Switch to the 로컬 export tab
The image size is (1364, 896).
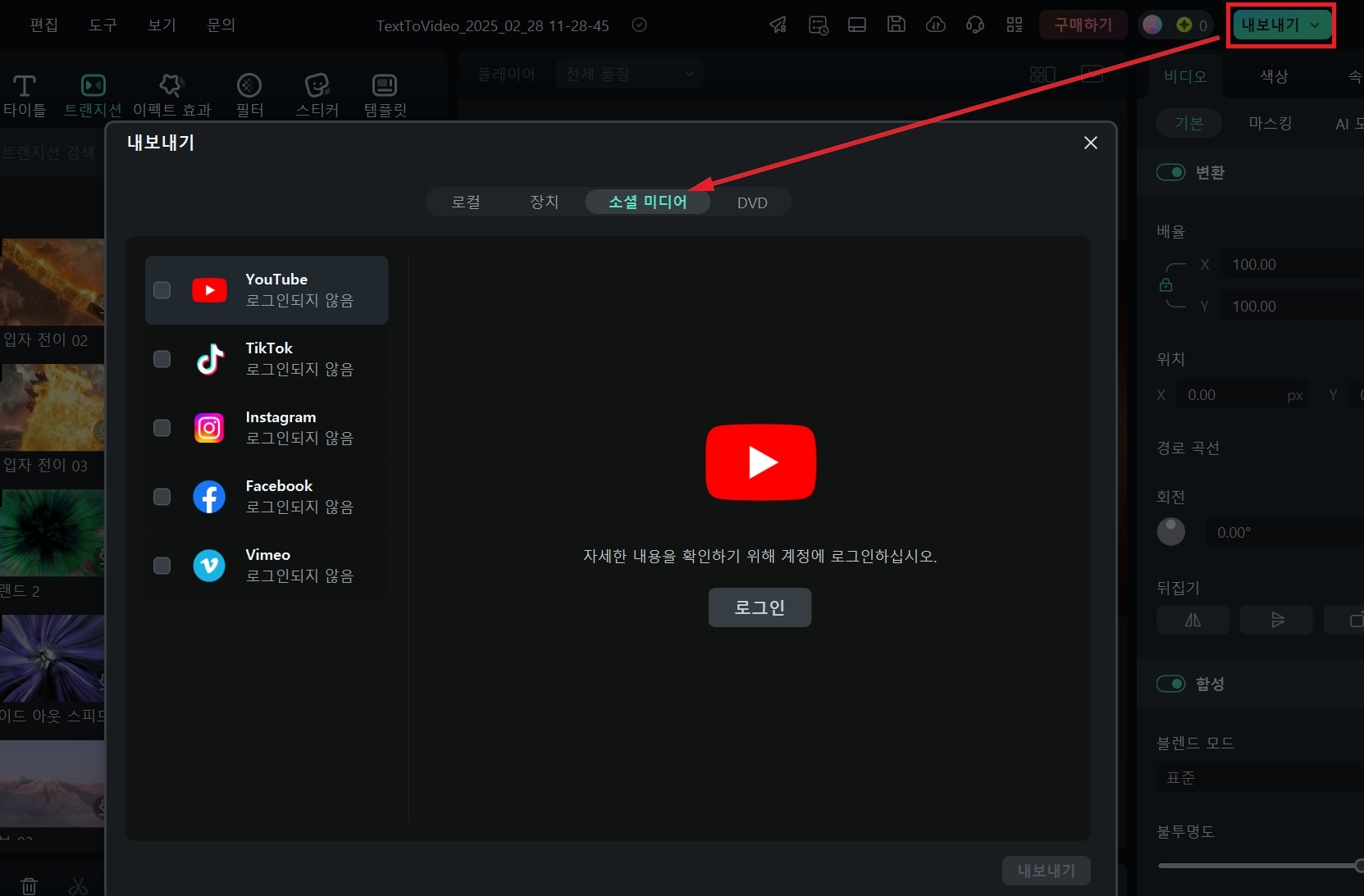[466, 202]
